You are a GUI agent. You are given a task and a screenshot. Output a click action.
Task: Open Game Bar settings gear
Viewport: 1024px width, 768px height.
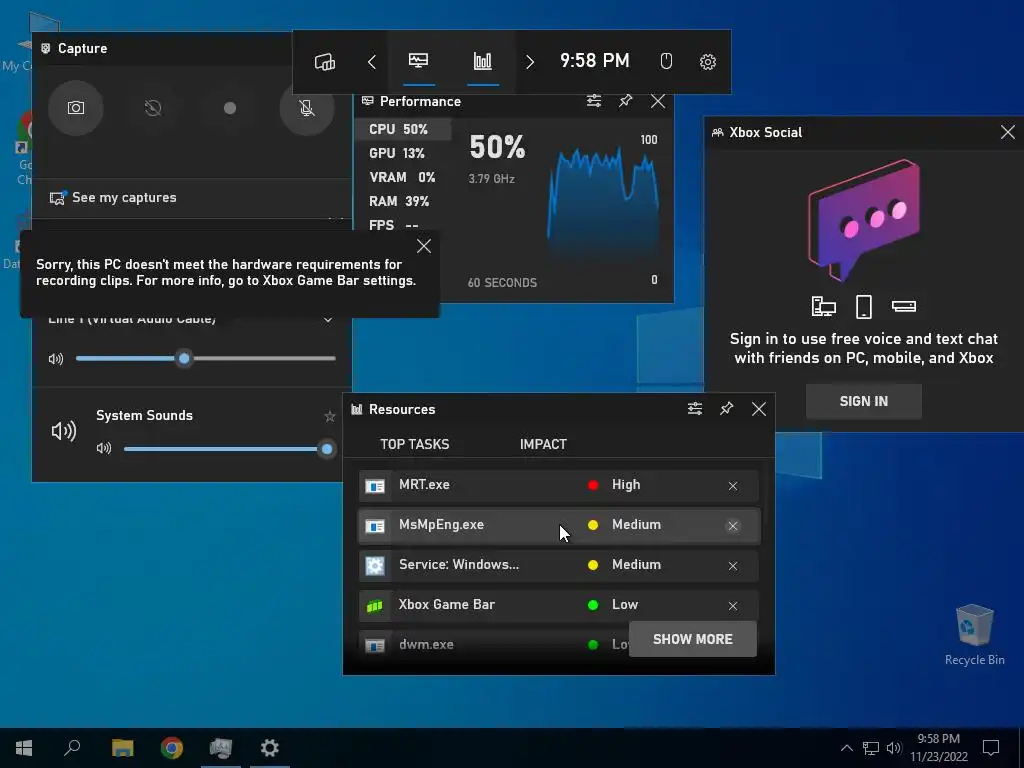coord(707,62)
